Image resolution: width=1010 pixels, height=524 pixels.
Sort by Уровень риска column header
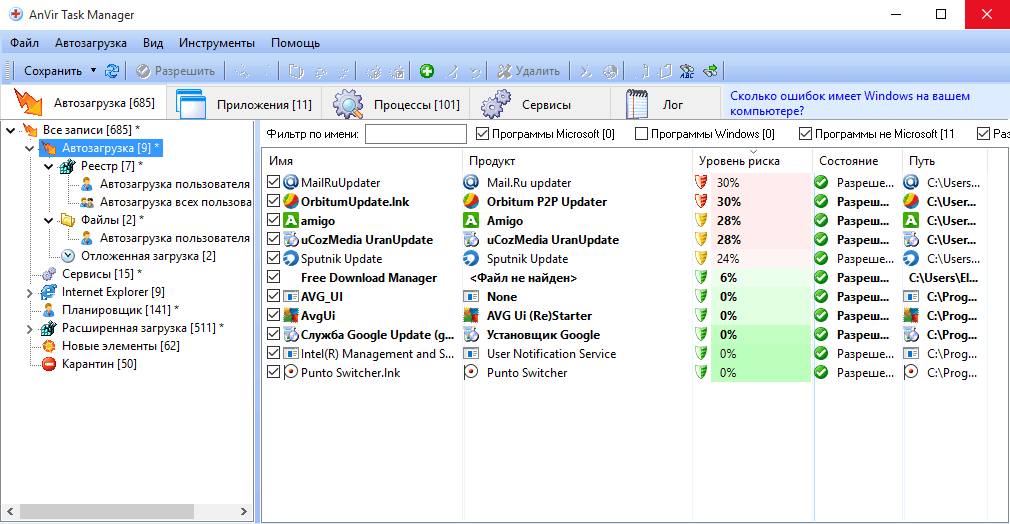[752, 160]
